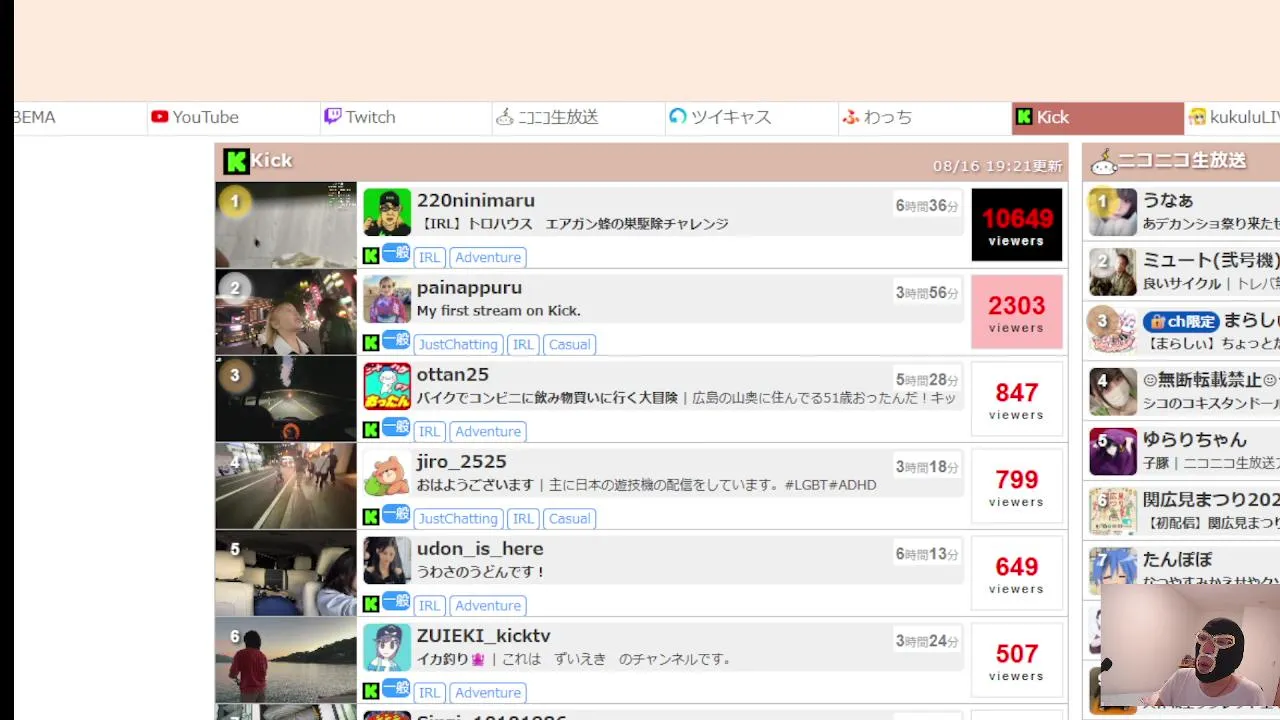
Task: Open ミュート(弐号機) avatar in Niconico list
Action: (x=1113, y=272)
